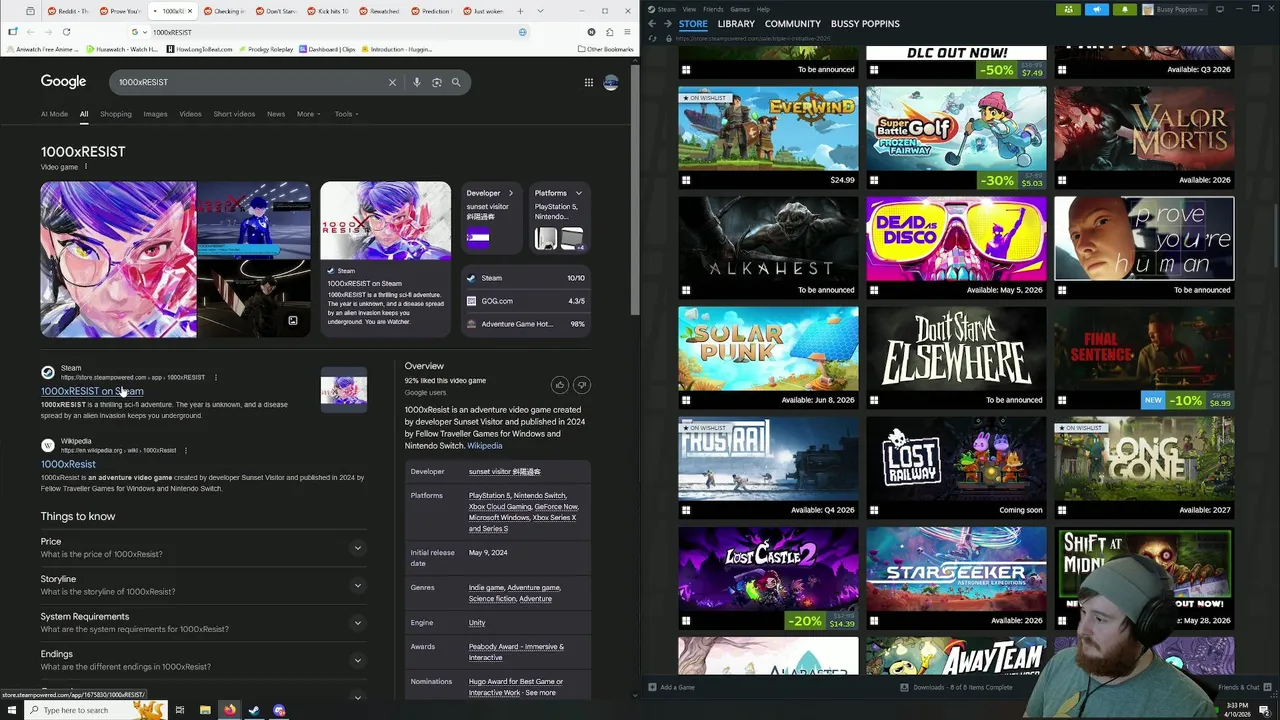Open the Google apps grid
The image size is (1280, 720).
point(589,82)
